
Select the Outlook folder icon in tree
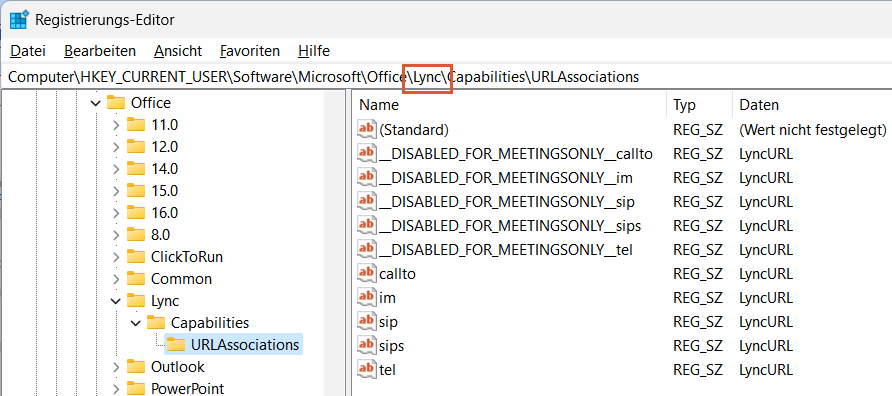(136, 367)
